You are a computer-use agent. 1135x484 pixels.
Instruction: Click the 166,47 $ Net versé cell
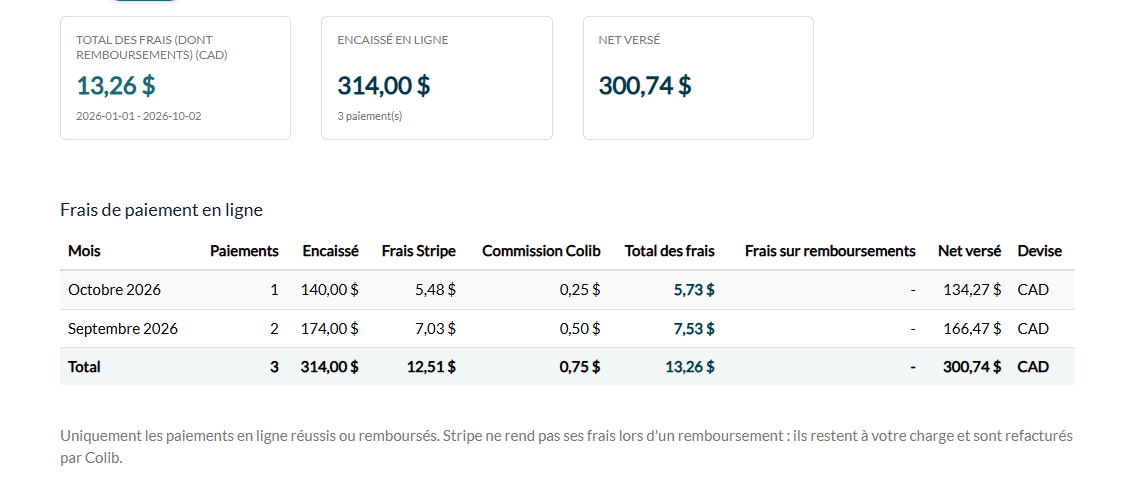[x=973, y=328]
